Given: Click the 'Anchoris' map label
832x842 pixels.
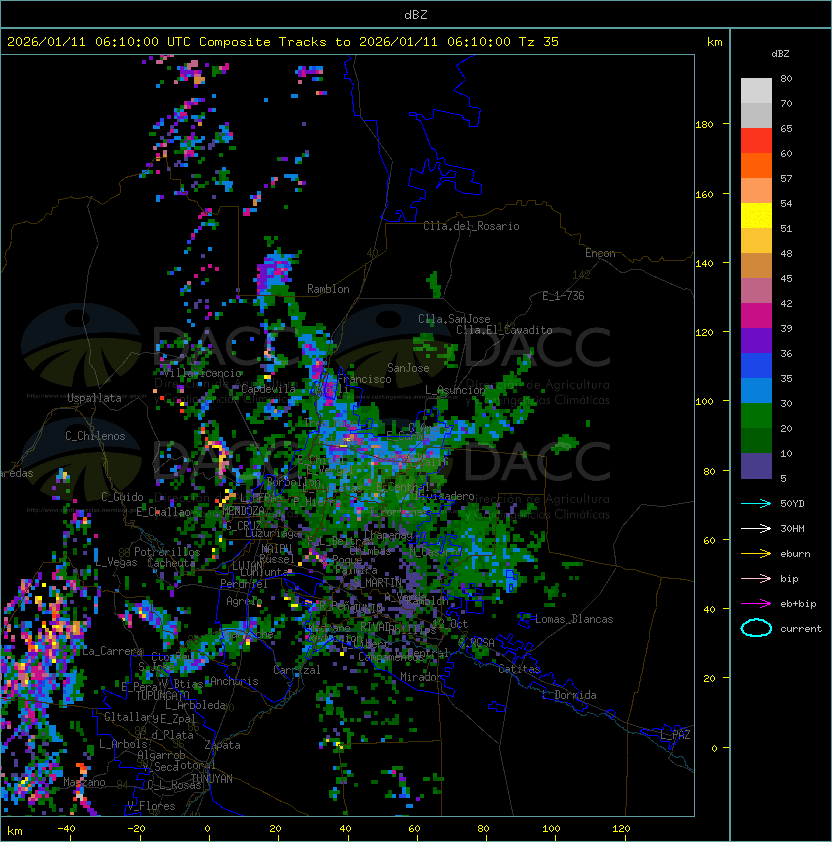Looking at the screenshot, I should 234,681.
